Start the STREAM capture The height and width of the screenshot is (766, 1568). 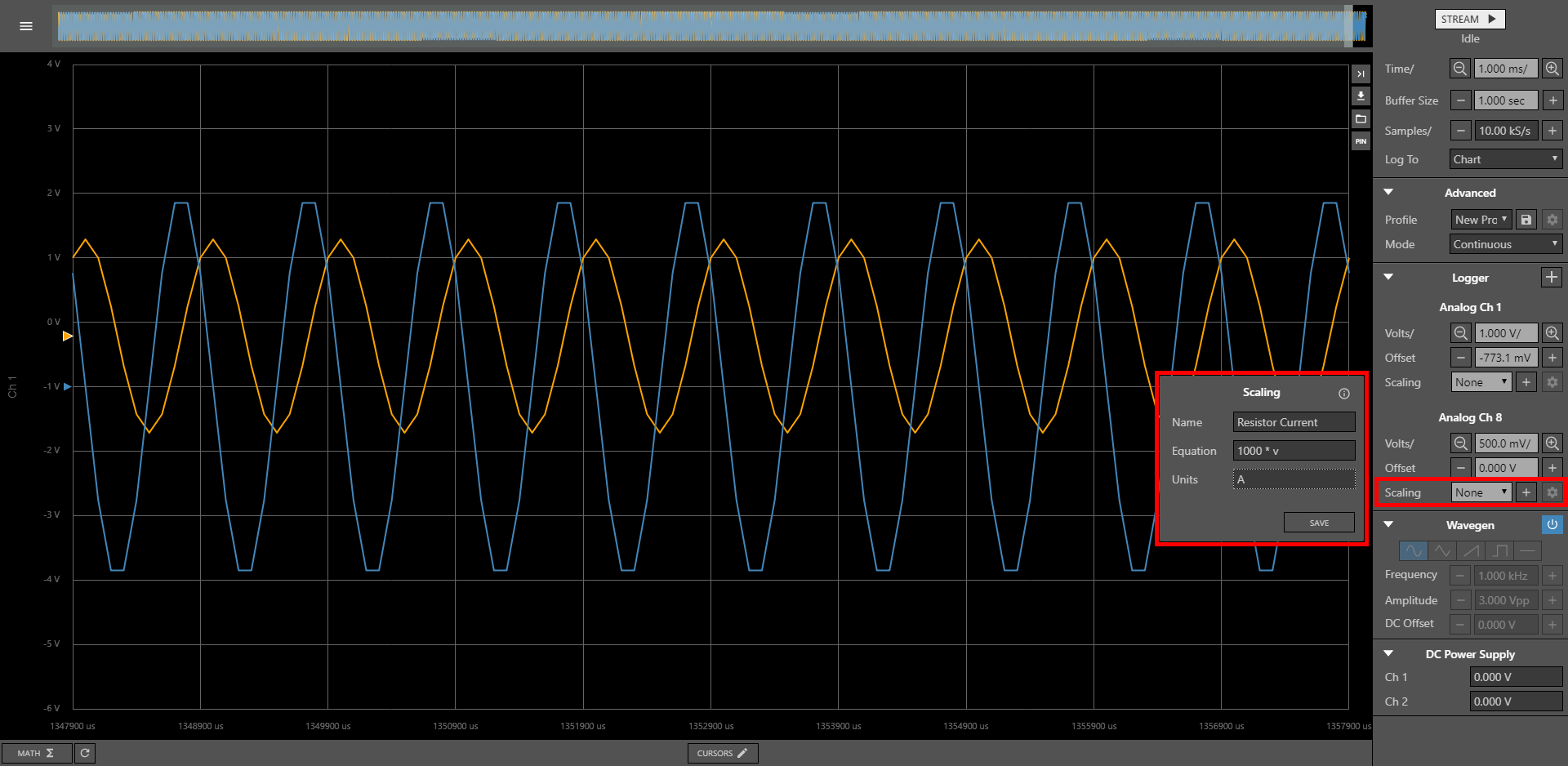tap(1469, 19)
